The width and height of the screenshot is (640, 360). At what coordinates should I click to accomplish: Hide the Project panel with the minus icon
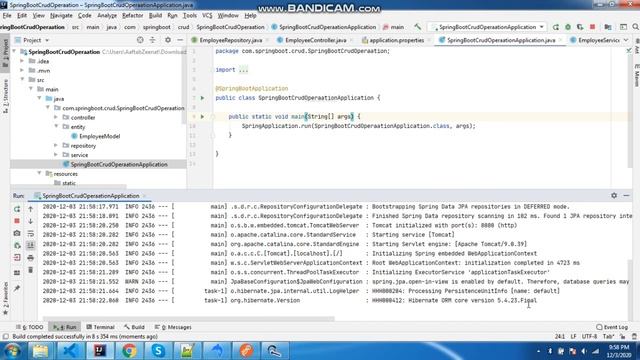[180, 40]
